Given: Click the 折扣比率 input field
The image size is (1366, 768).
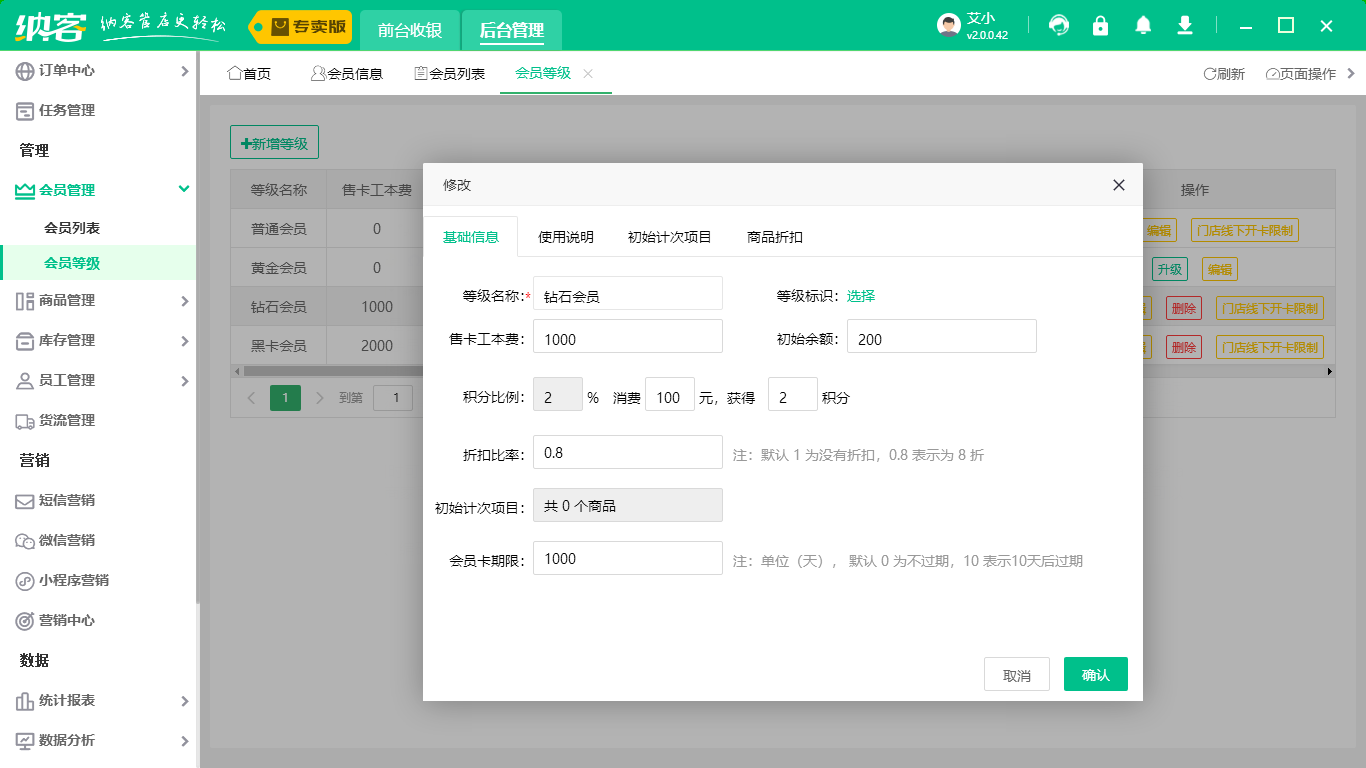Looking at the screenshot, I should point(627,452).
